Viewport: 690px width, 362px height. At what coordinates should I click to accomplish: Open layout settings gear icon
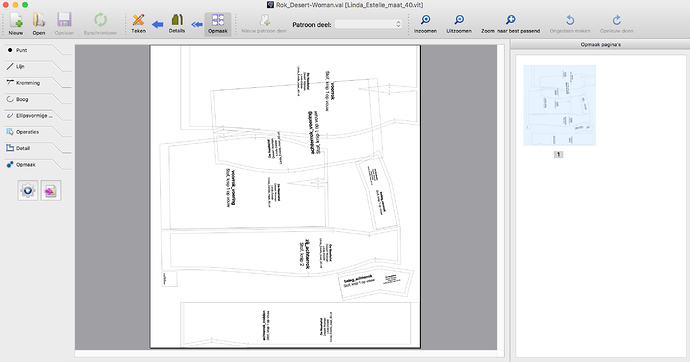[28, 190]
